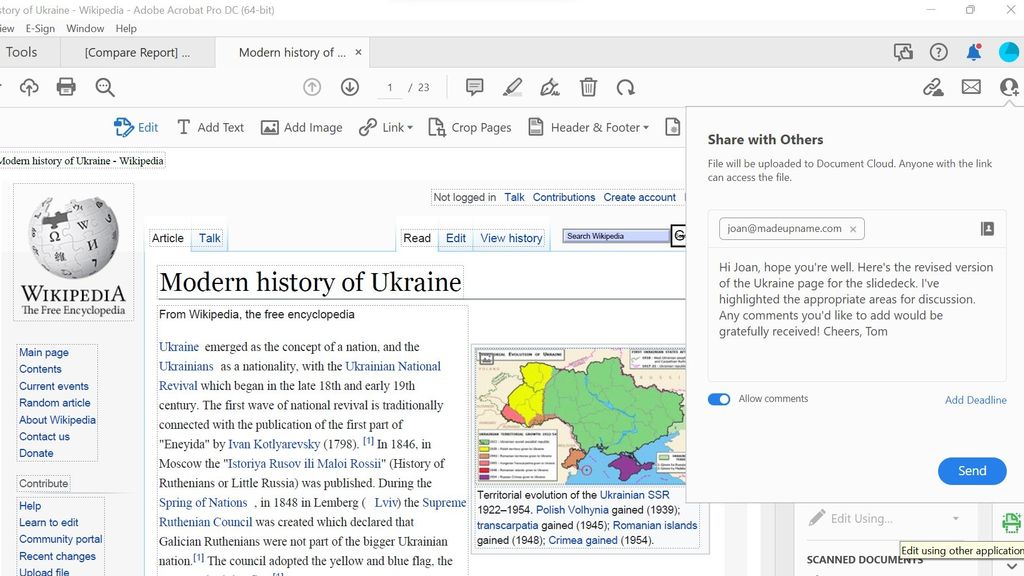Click the page number input field
Image resolution: width=1024 pixels, height=576 pixels.
point(390,87)
